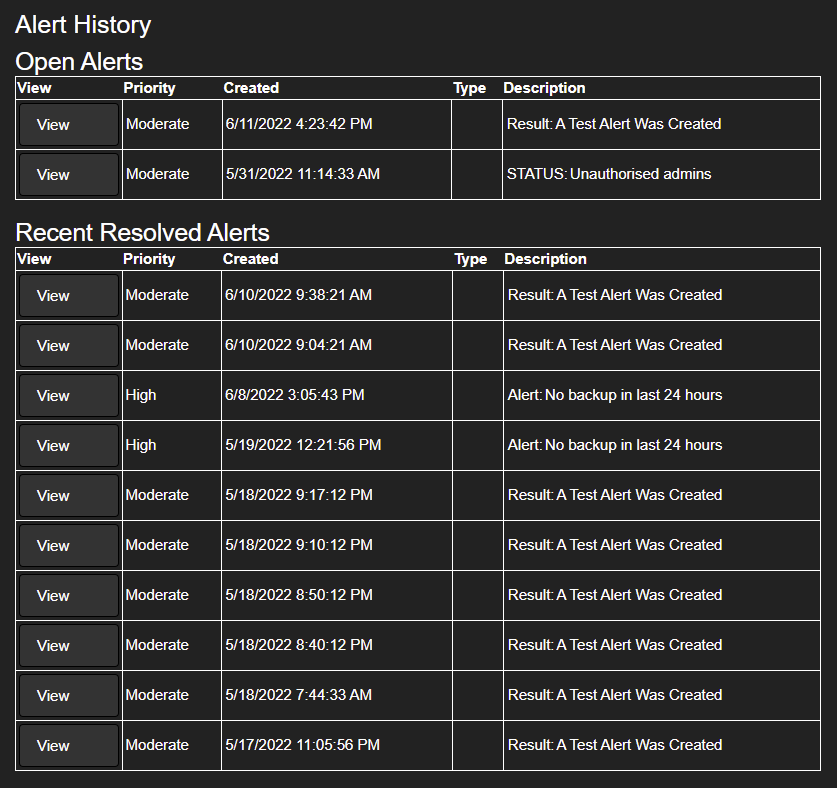The image size is (837, 788).
Task: View resolved alert created 5/18/2022 7:44:33 AM
Action: pyautogui.click(x=68, y=696)
